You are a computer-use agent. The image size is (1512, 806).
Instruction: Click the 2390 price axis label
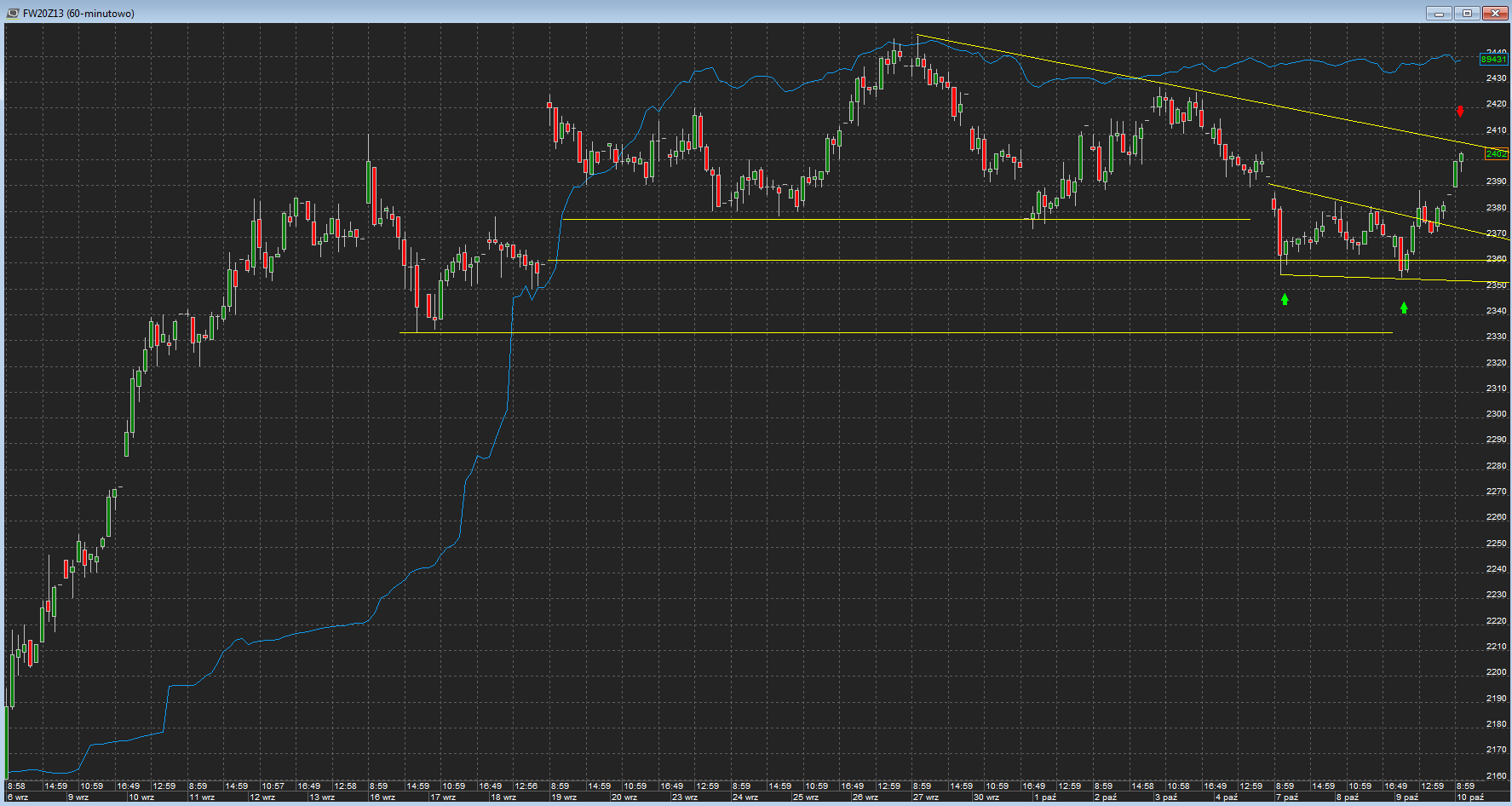coord(1496,181)
